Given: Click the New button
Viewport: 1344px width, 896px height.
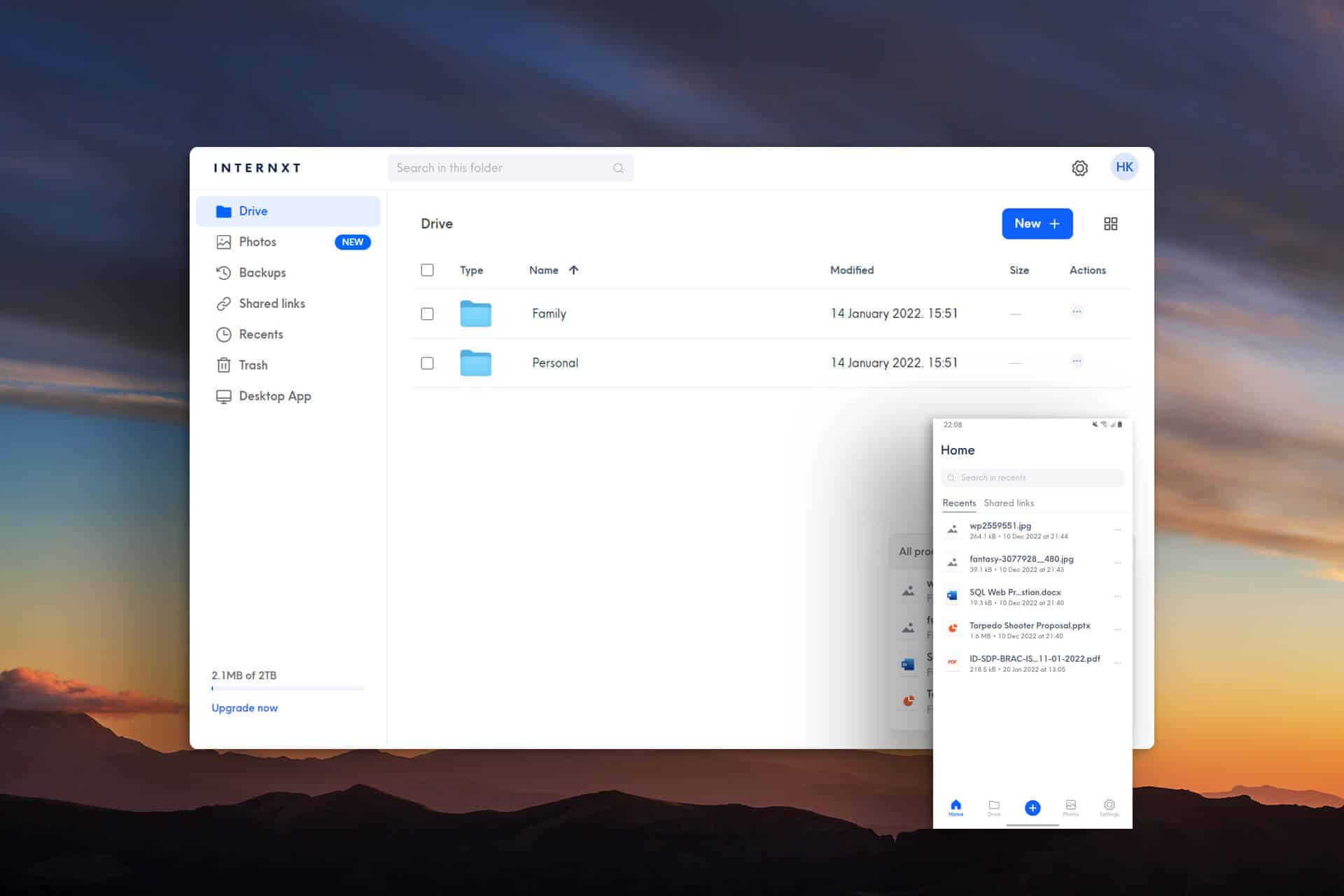Looking at the screenshot, I should click(x=1037, y=224).
